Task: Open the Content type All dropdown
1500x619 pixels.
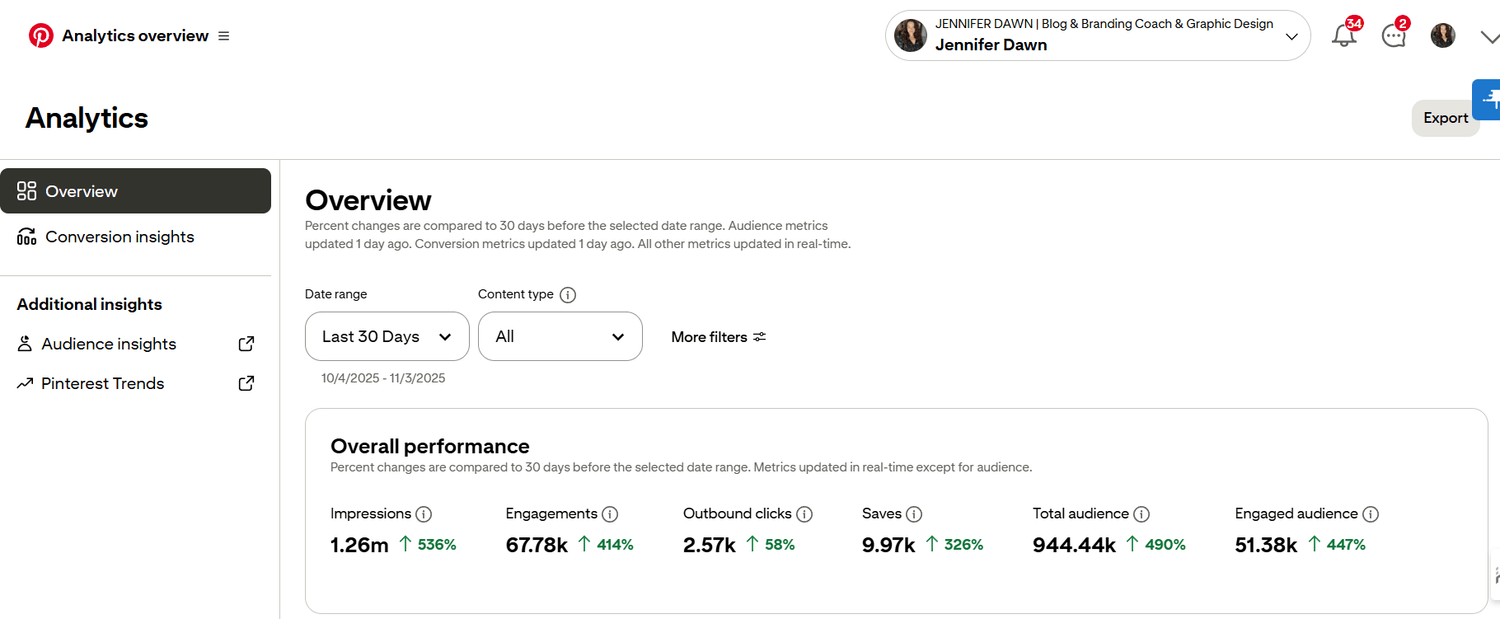Action: pyautogui.click(x=560, y=337)
